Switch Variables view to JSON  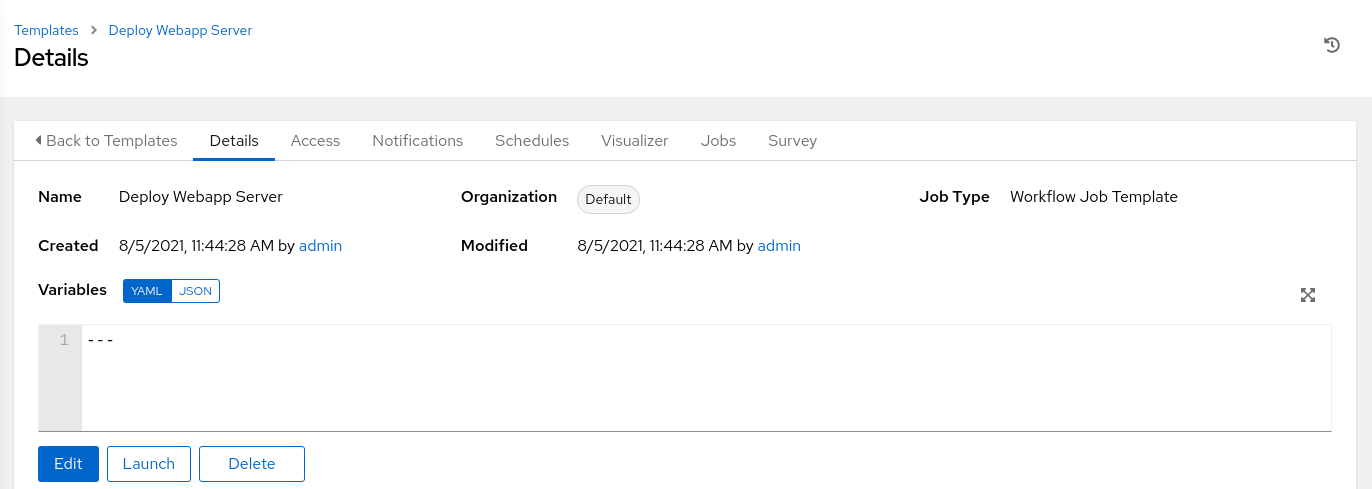point(195,291)
